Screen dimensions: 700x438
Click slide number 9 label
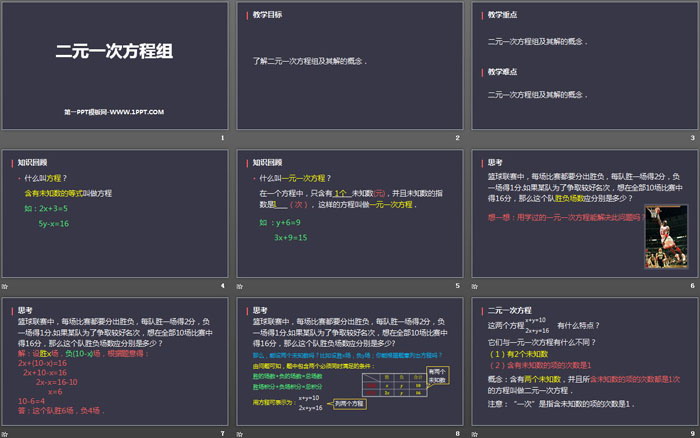coord(692,434)
